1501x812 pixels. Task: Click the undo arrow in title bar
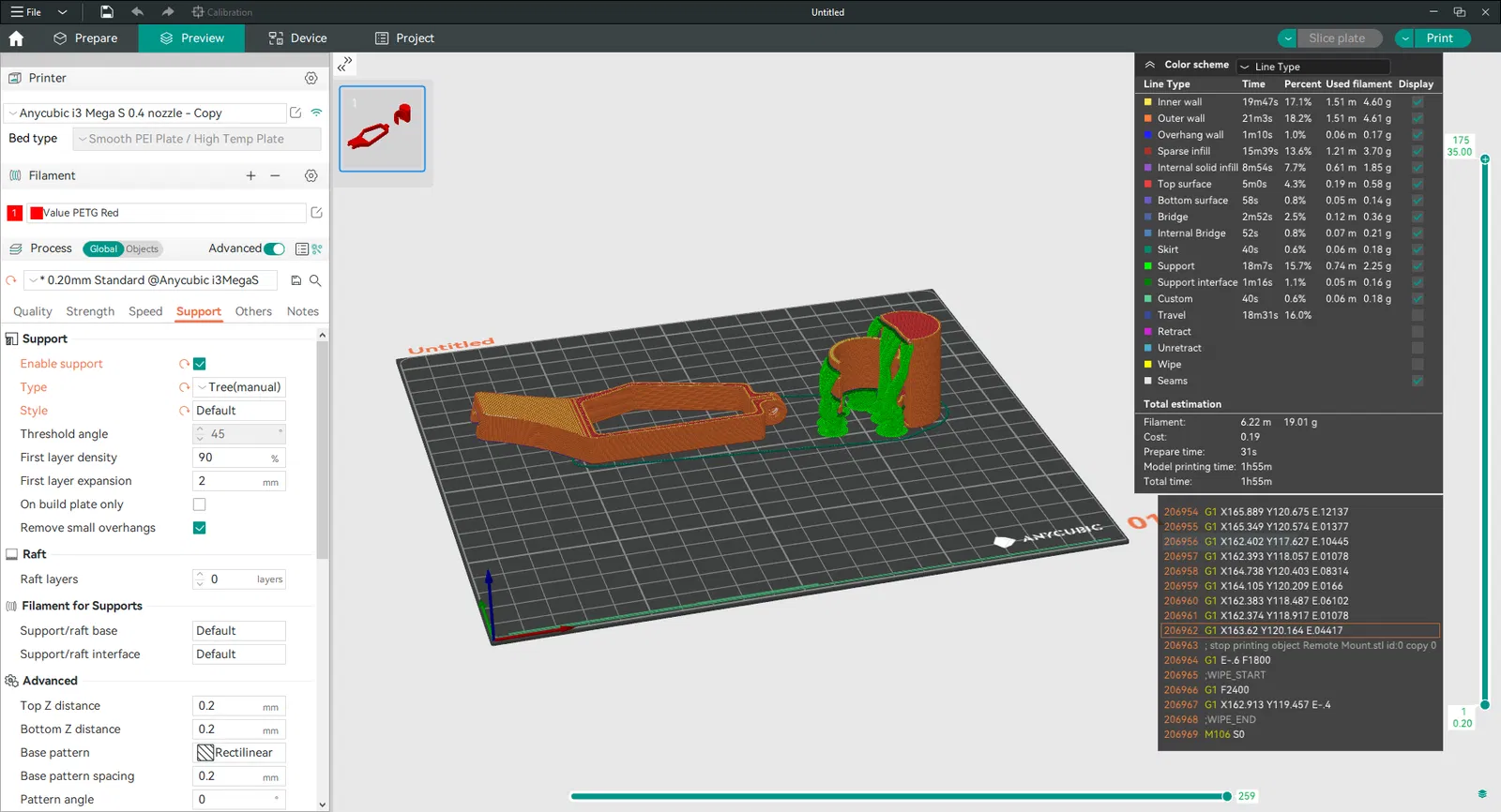click(x=138, y=12)
